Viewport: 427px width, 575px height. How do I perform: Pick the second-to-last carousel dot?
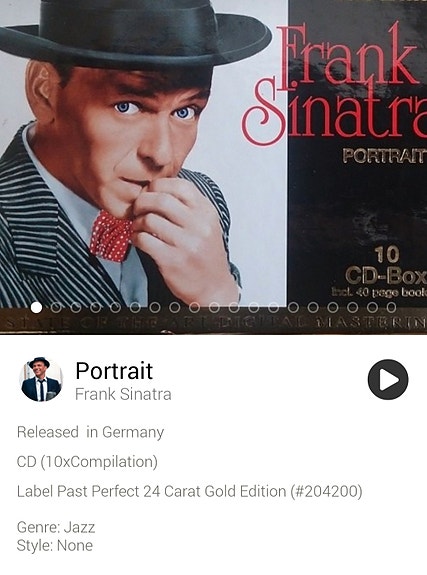[x=372, y=307]
